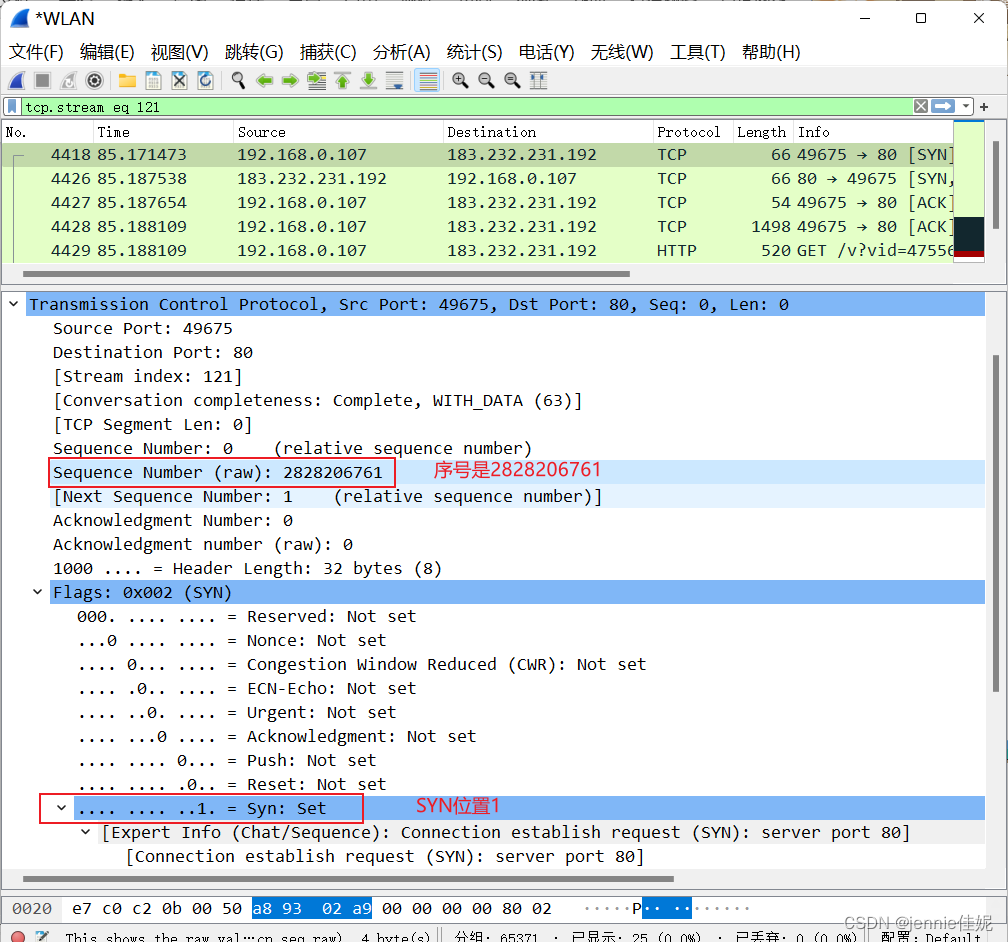
Task: Click the display filter field
Action: pos(467,107)
